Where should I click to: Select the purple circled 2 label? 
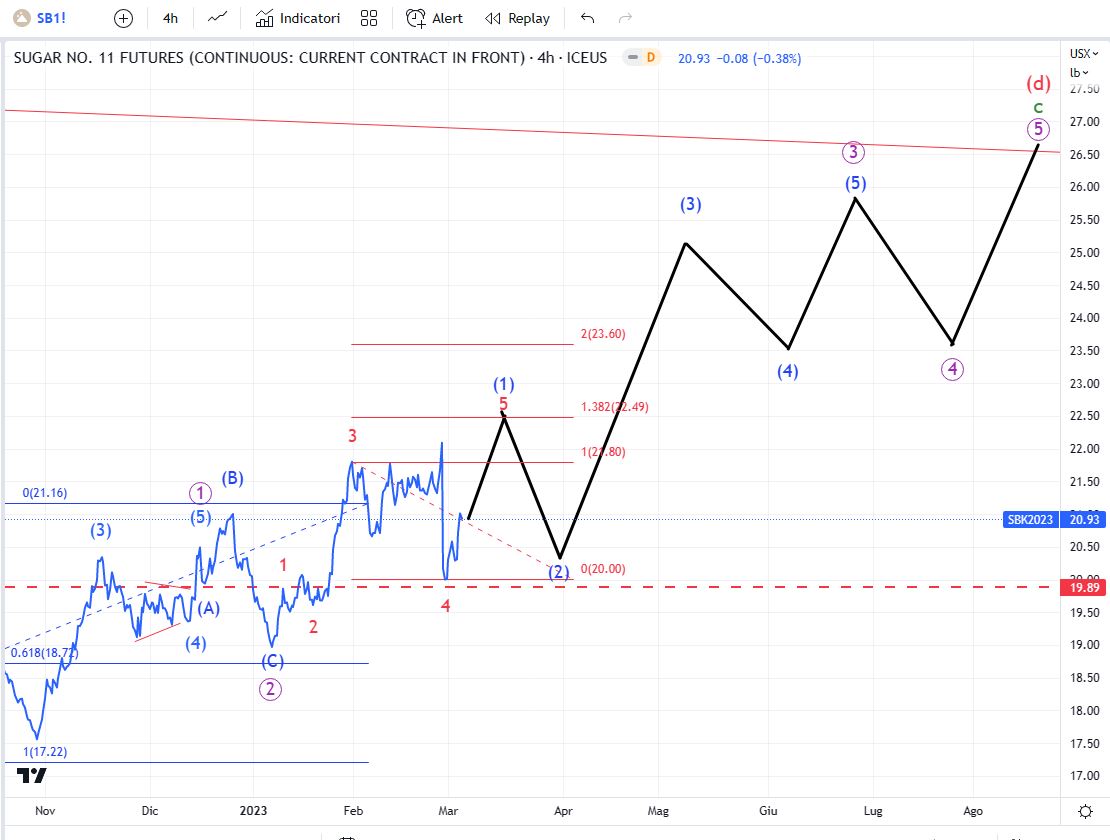[x=270, y=689]
